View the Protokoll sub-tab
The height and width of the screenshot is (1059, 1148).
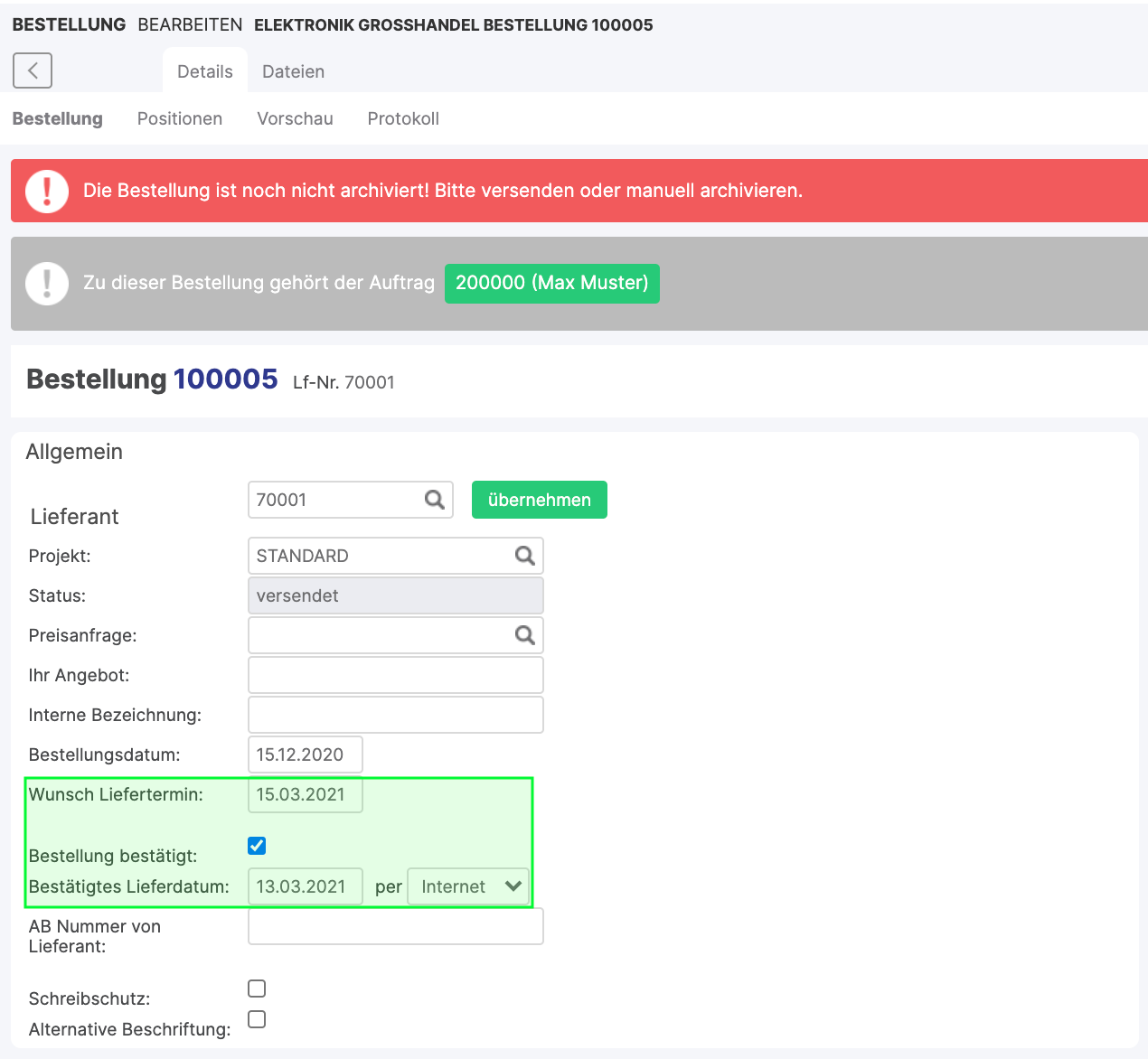point(403,118)
